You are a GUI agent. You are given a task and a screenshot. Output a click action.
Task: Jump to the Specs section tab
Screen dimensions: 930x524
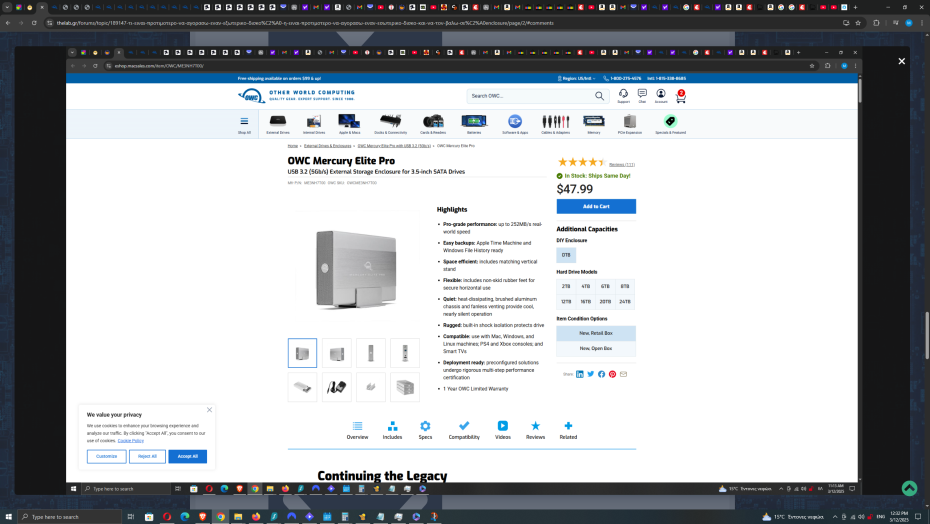click(x=425, y=430)
